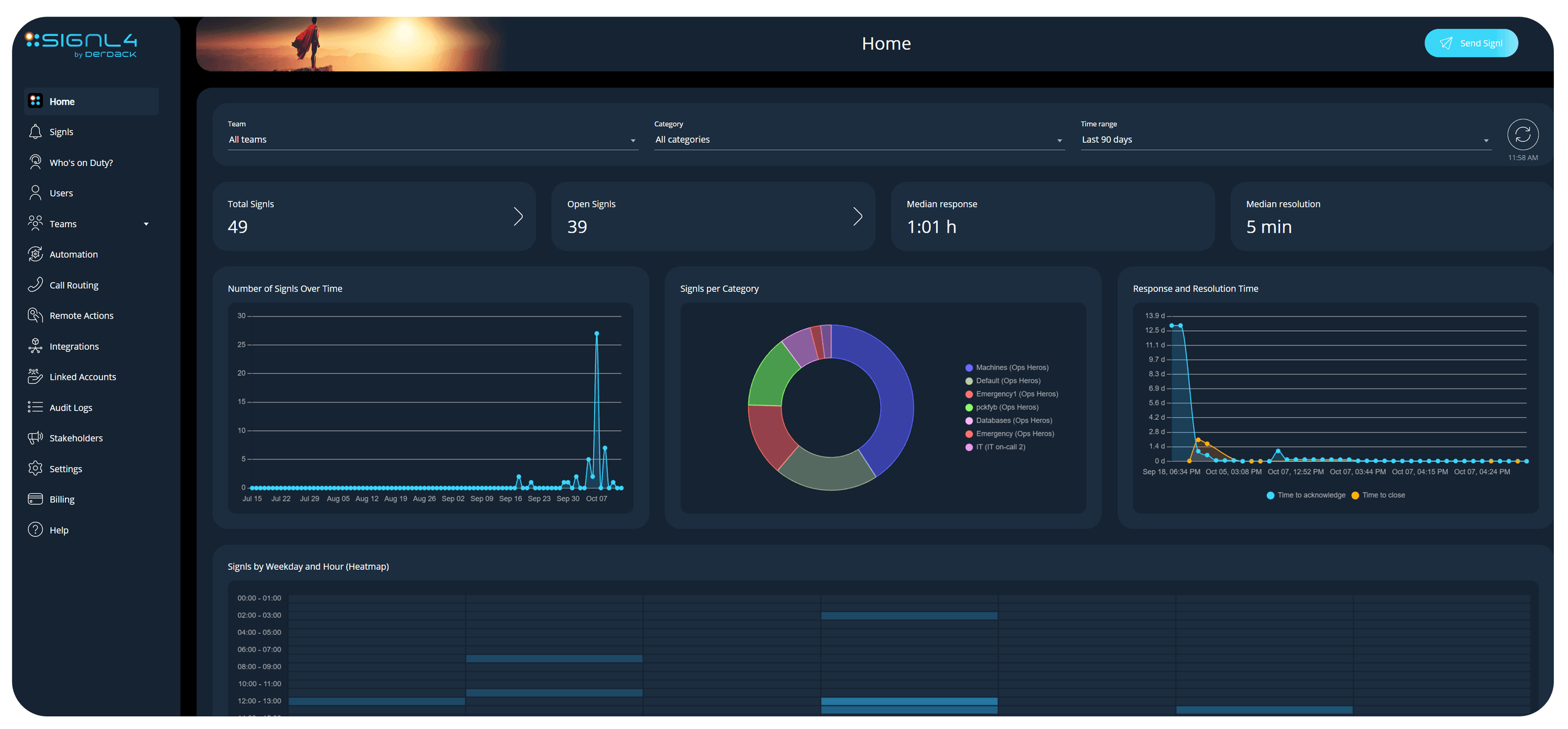This screenshot has height=729, width=1568.
Task: Click the Linked Accounts hand icon
Action: click(x=35, y=377)
